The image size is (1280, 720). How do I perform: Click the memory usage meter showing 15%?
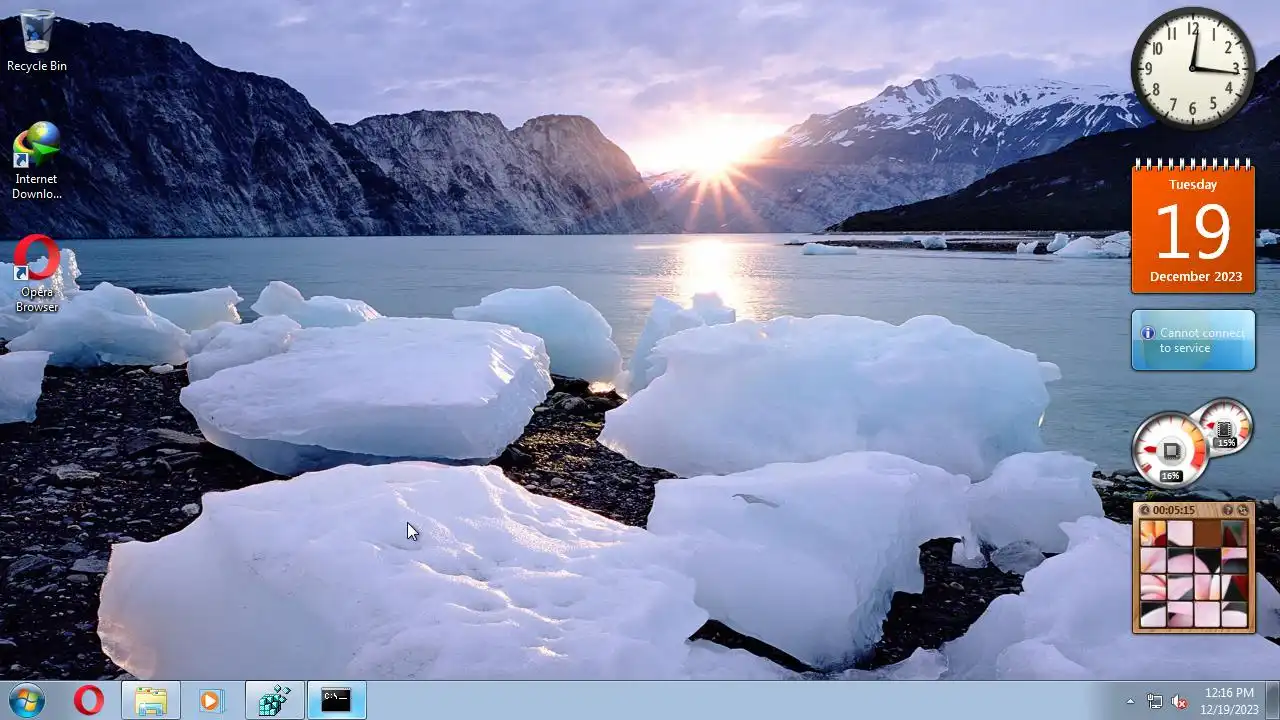pos(1226,426)
